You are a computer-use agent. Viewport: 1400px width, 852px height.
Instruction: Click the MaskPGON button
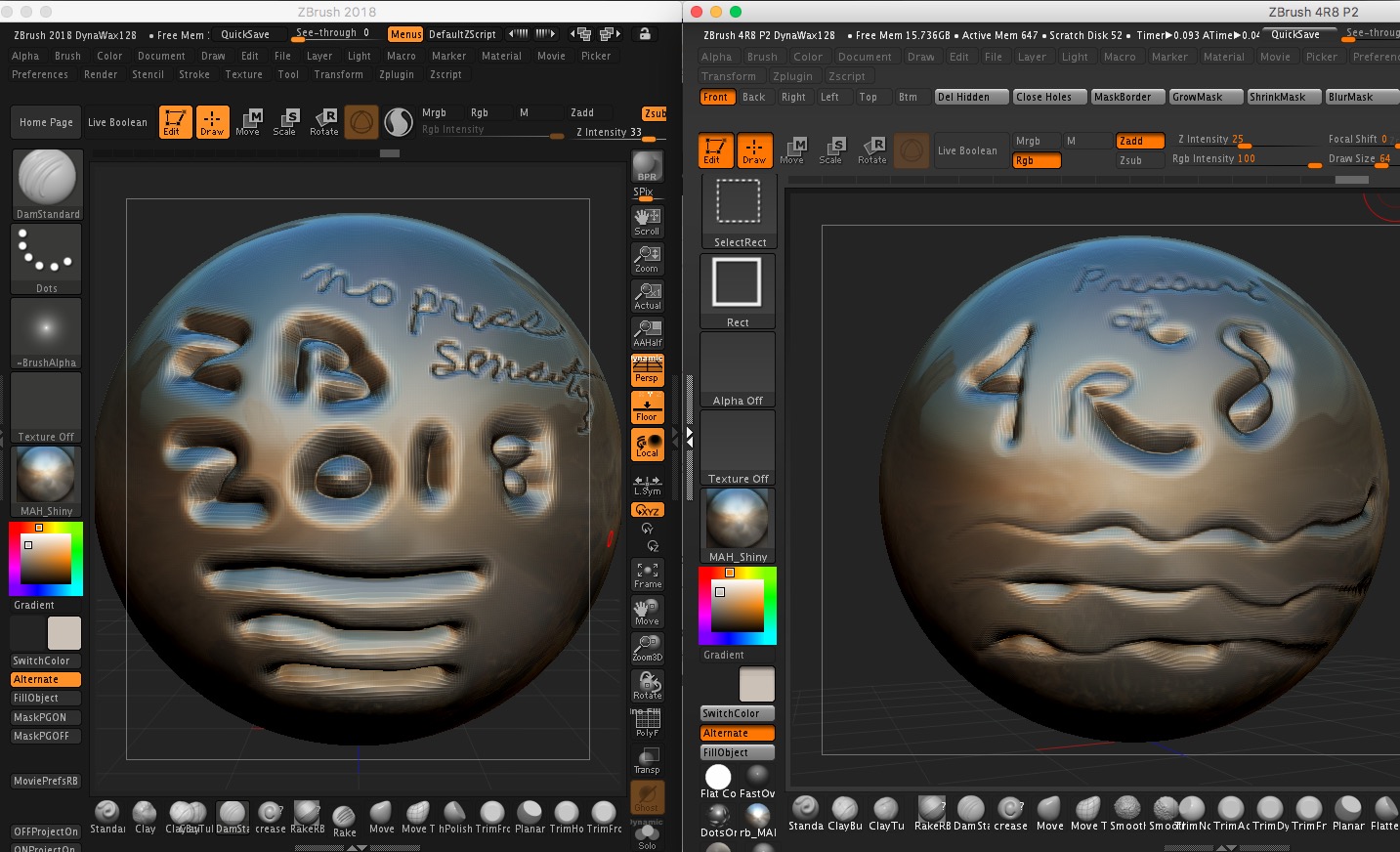(x=46, y=717)
